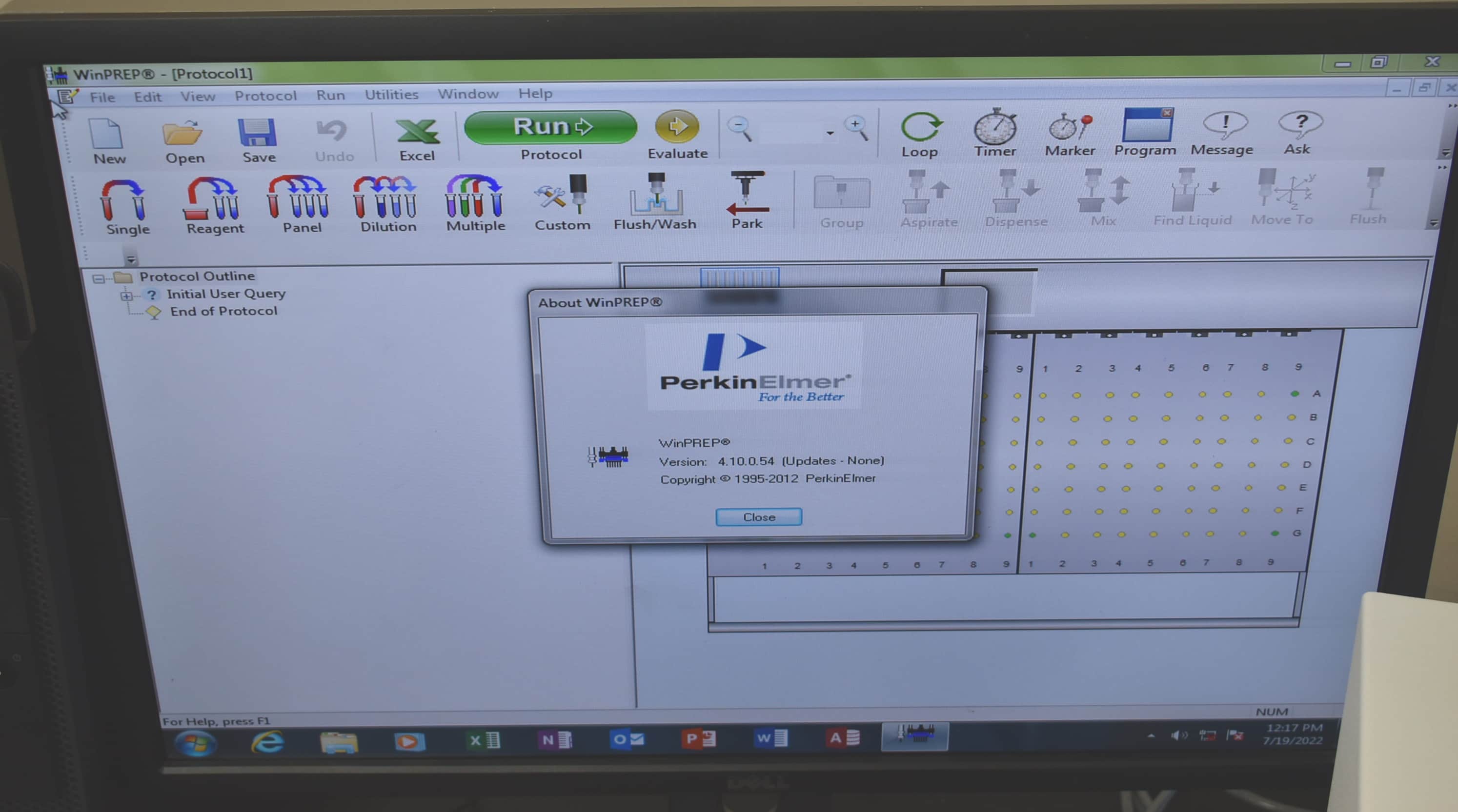
Task: Open Excel from the taskbar
Action: click(484, 740)
